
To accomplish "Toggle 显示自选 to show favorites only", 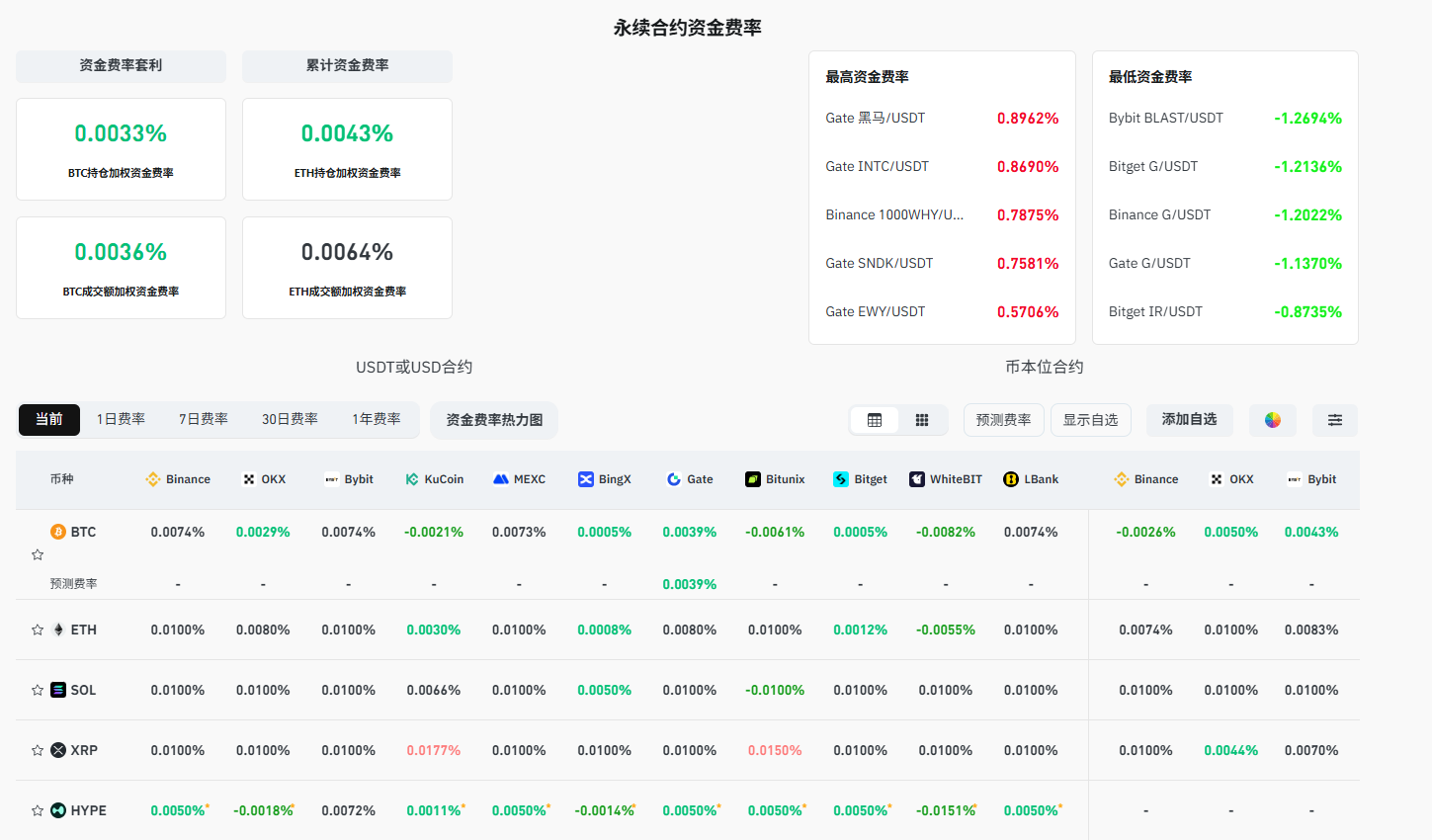I will point(1090,420).
